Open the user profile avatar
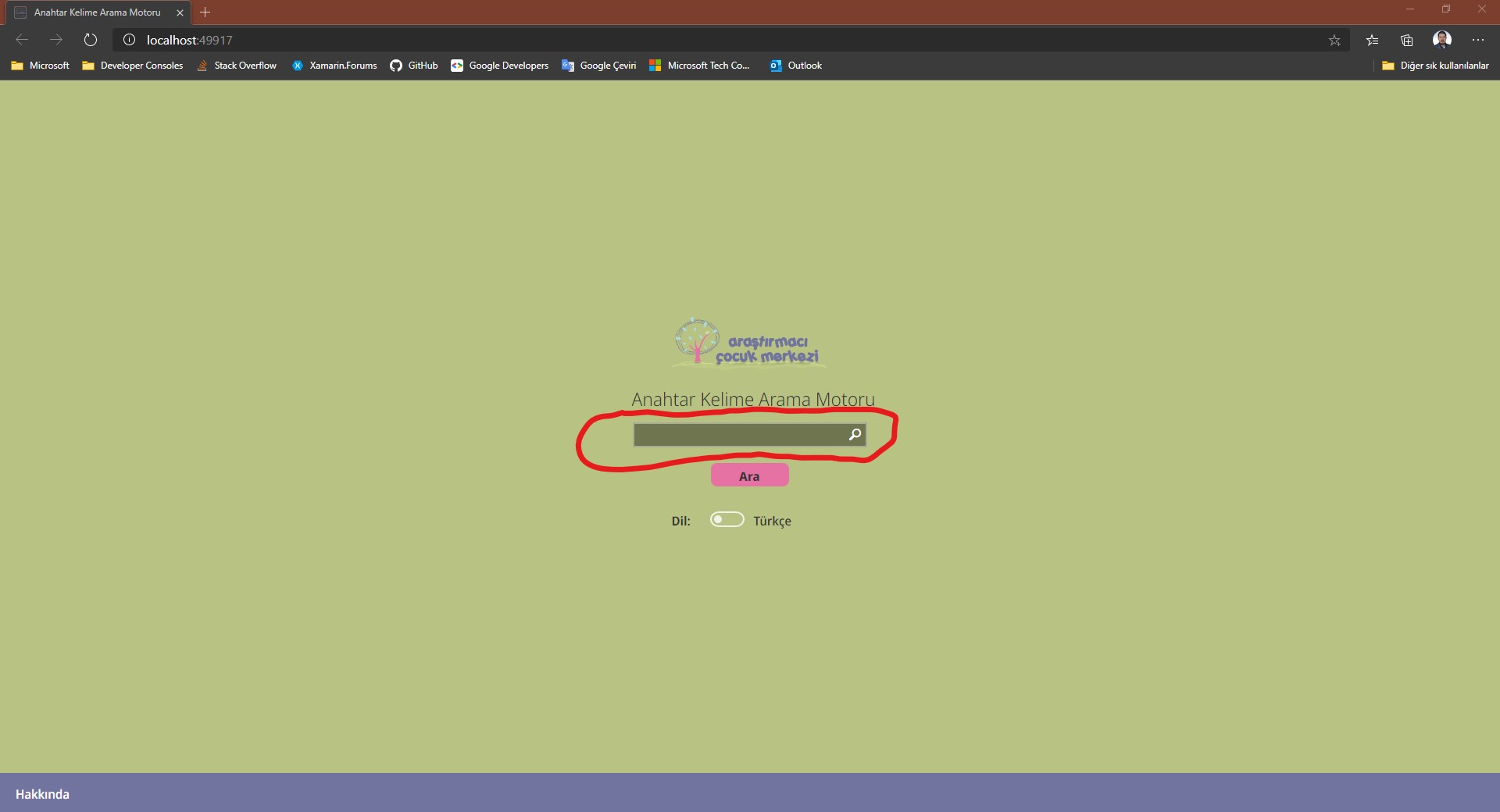The width and height of the screenshot is (1500, 812). point(1442,40)
